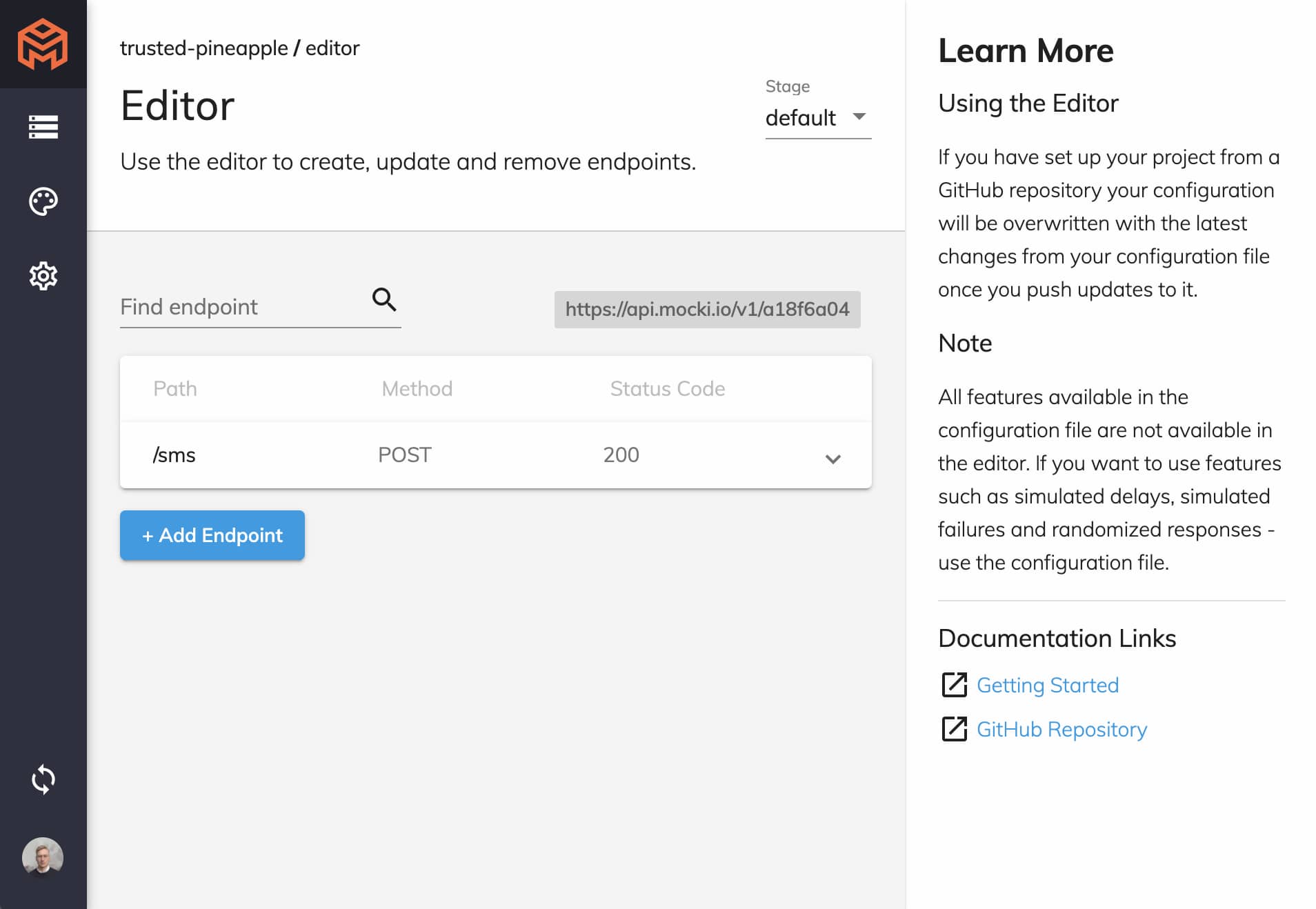This screenshot has height=909, width=1316.
Task: Open the user avatar menu
Action: (x=43, y=857)
